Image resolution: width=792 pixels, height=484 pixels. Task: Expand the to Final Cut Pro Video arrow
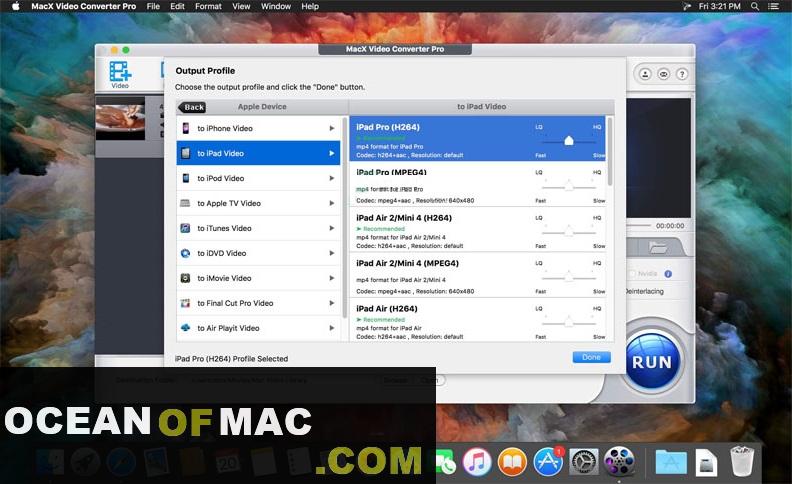(331, 303)
